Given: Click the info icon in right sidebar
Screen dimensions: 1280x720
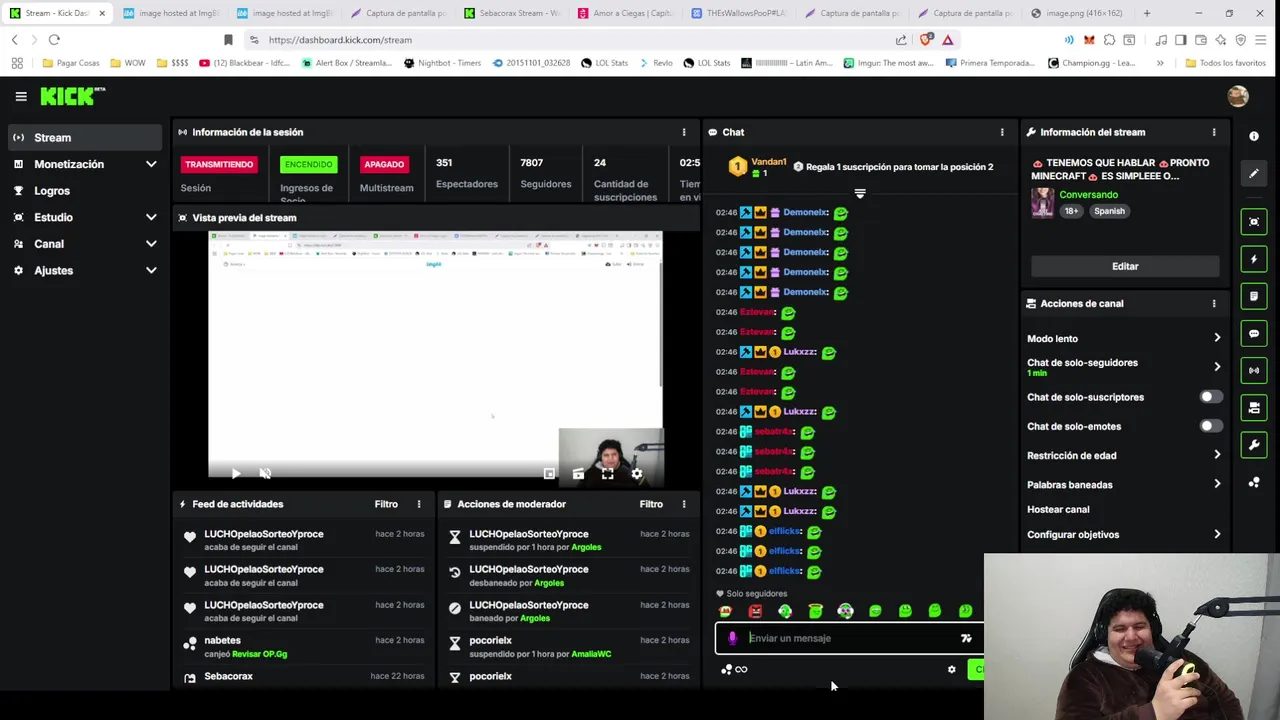Looking at the screenshot, I should click(1254, 136).
